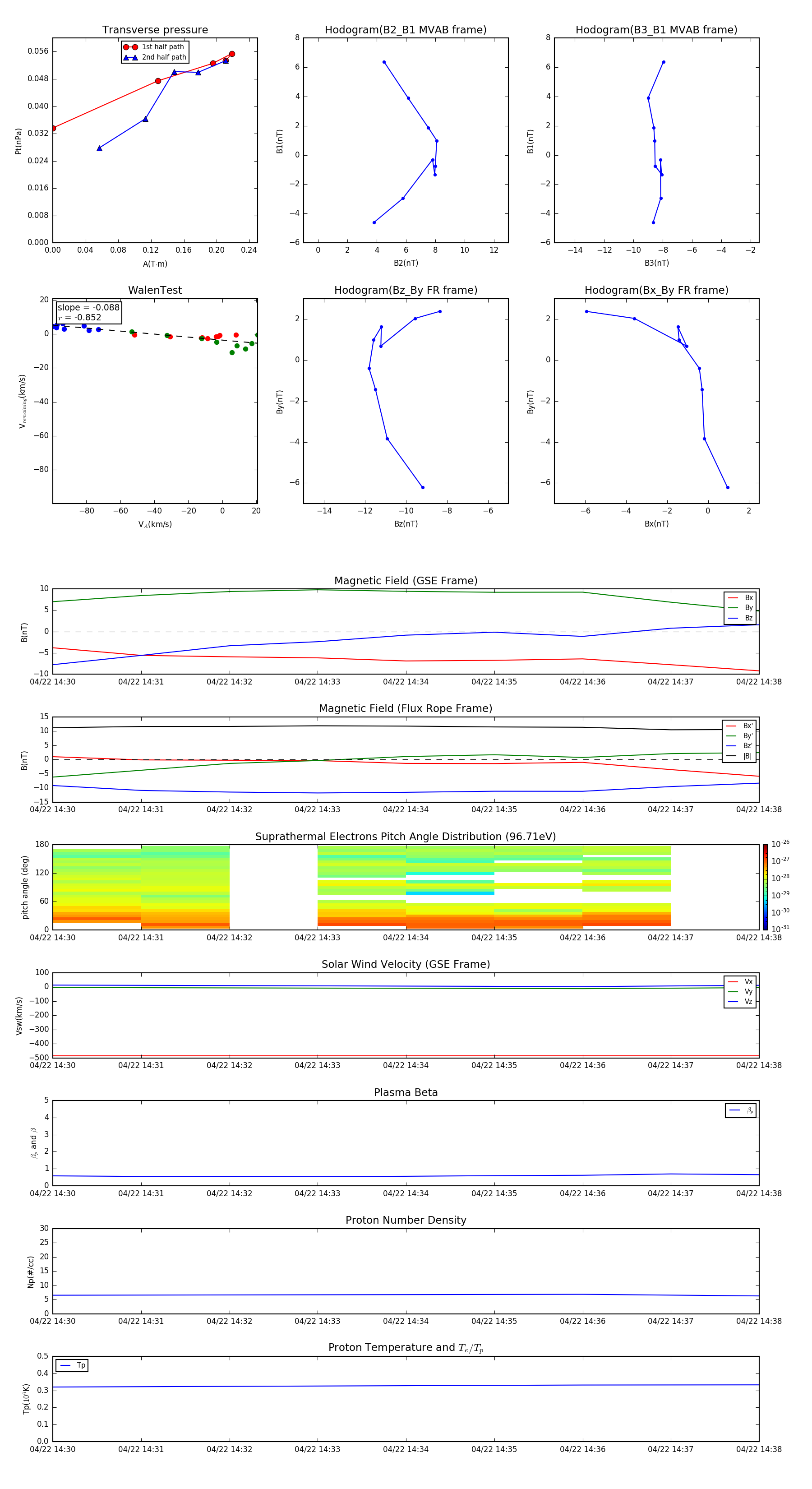Click the 'βp and β' axis label
The width and height of the screenshot is (812, 1489).
pyautogui.click(x=33, y=1143)
